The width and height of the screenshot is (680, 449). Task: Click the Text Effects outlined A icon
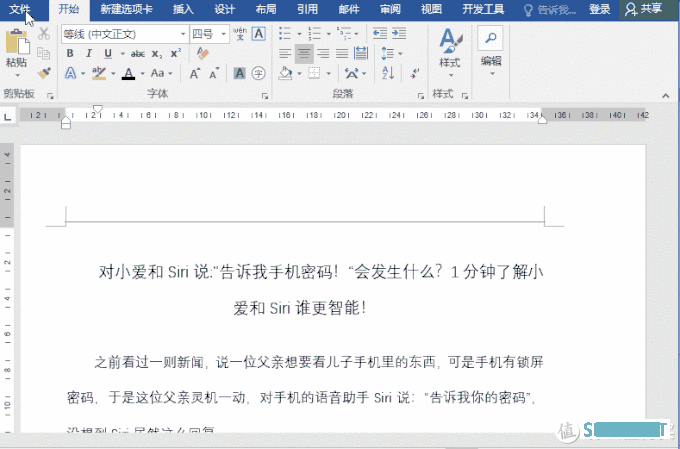click(x=70, y=73)
